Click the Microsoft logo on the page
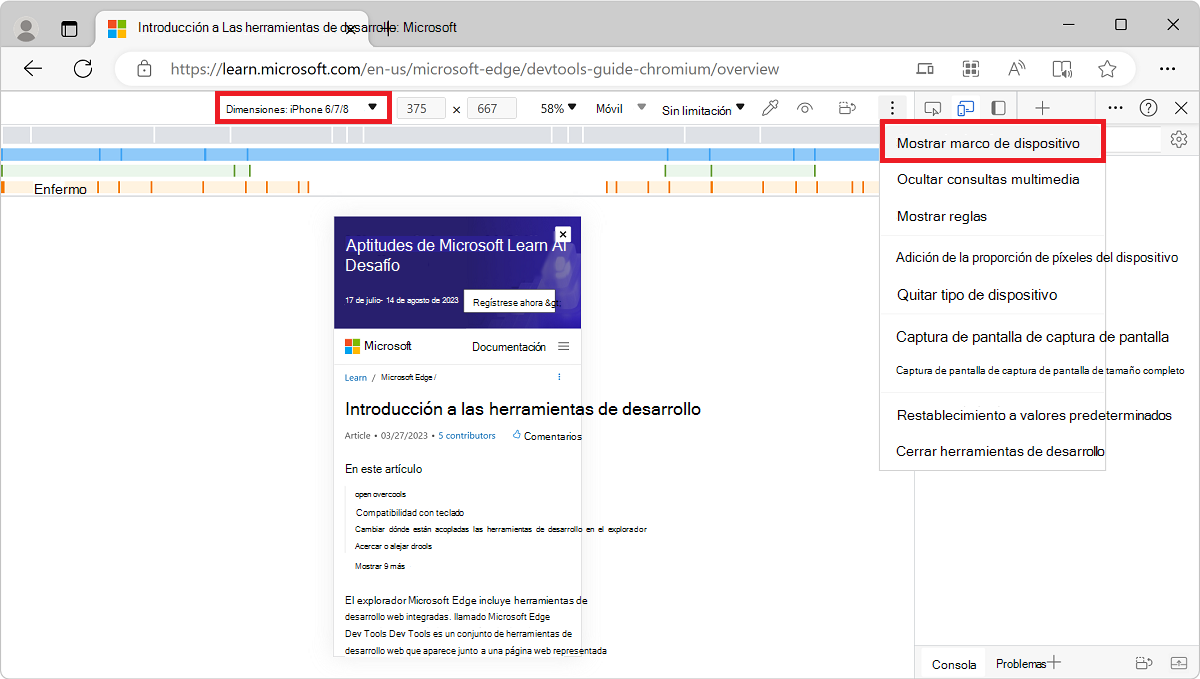The width and height of the screenshot is (1200, 679). (x=378, y=346)
